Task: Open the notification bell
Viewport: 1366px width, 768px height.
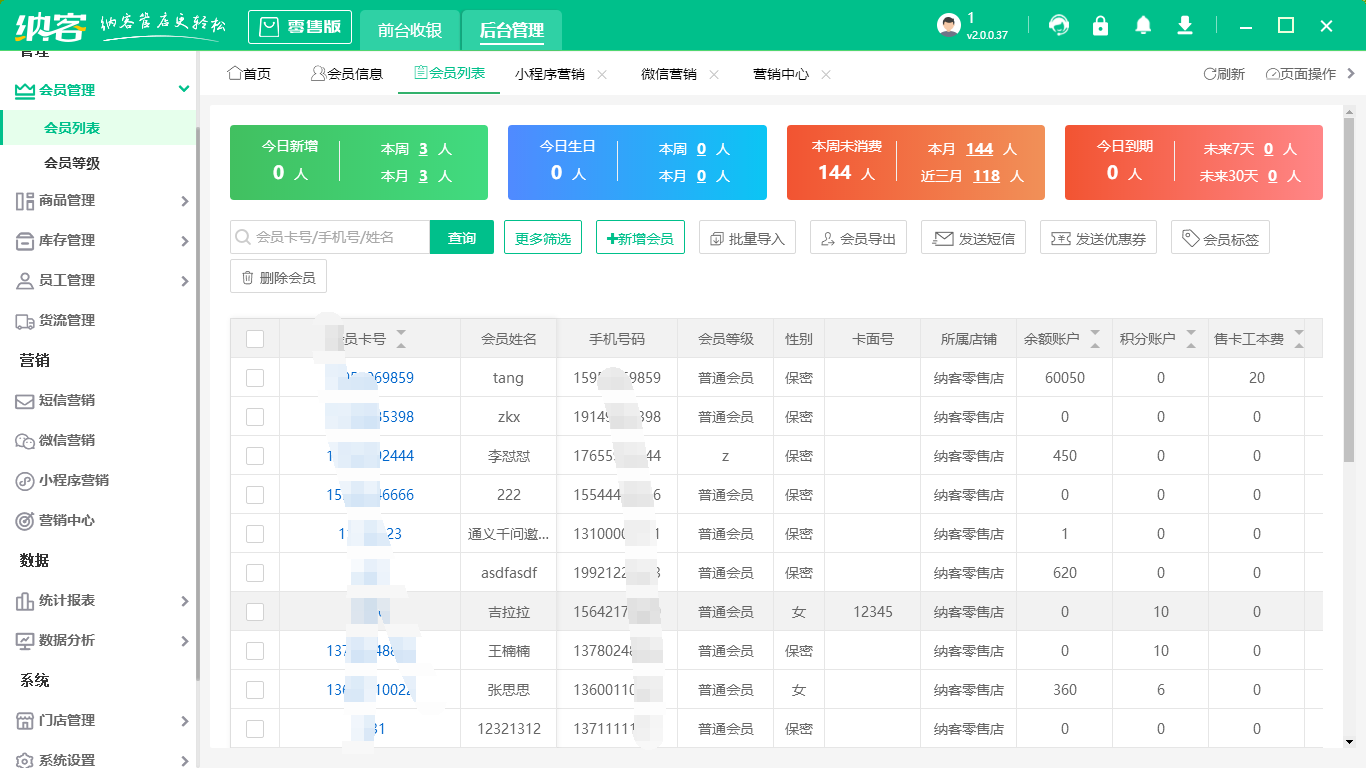Action: click(x=1143, y=25)
